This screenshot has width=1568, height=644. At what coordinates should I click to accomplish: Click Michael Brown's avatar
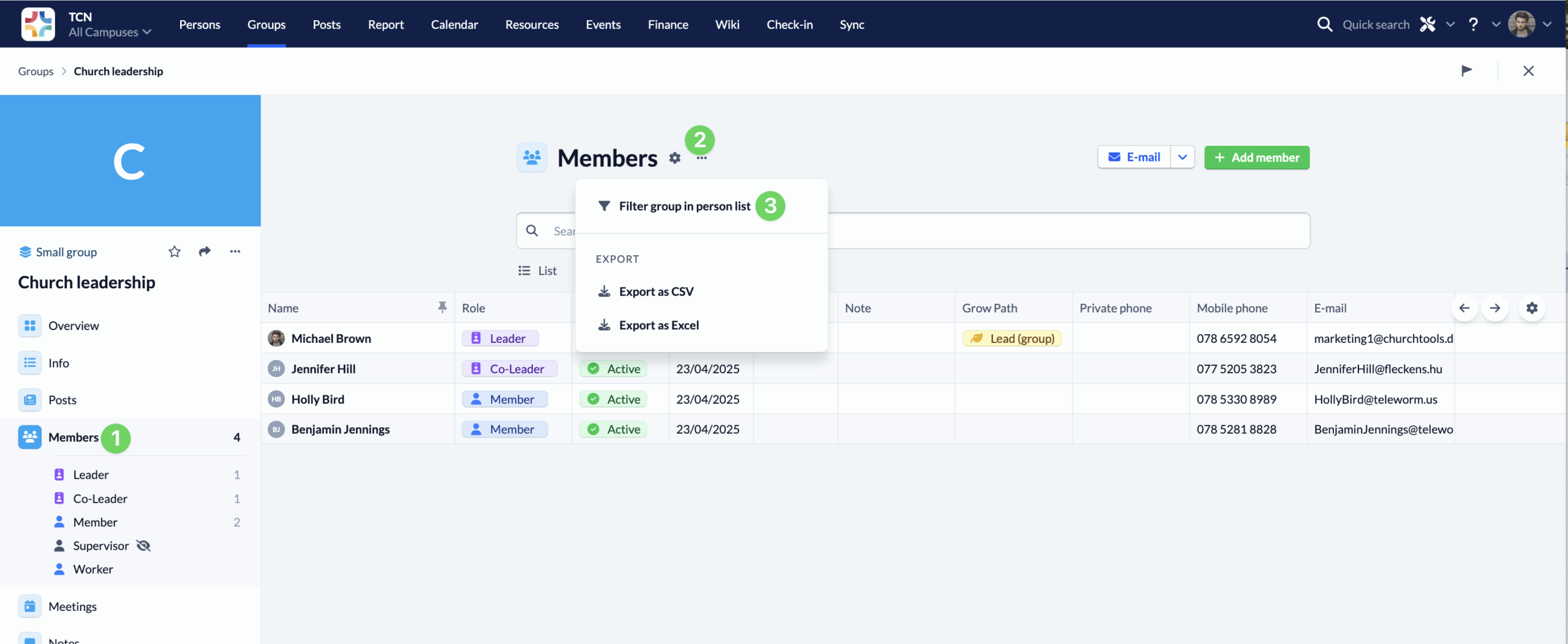pos(276,339)
